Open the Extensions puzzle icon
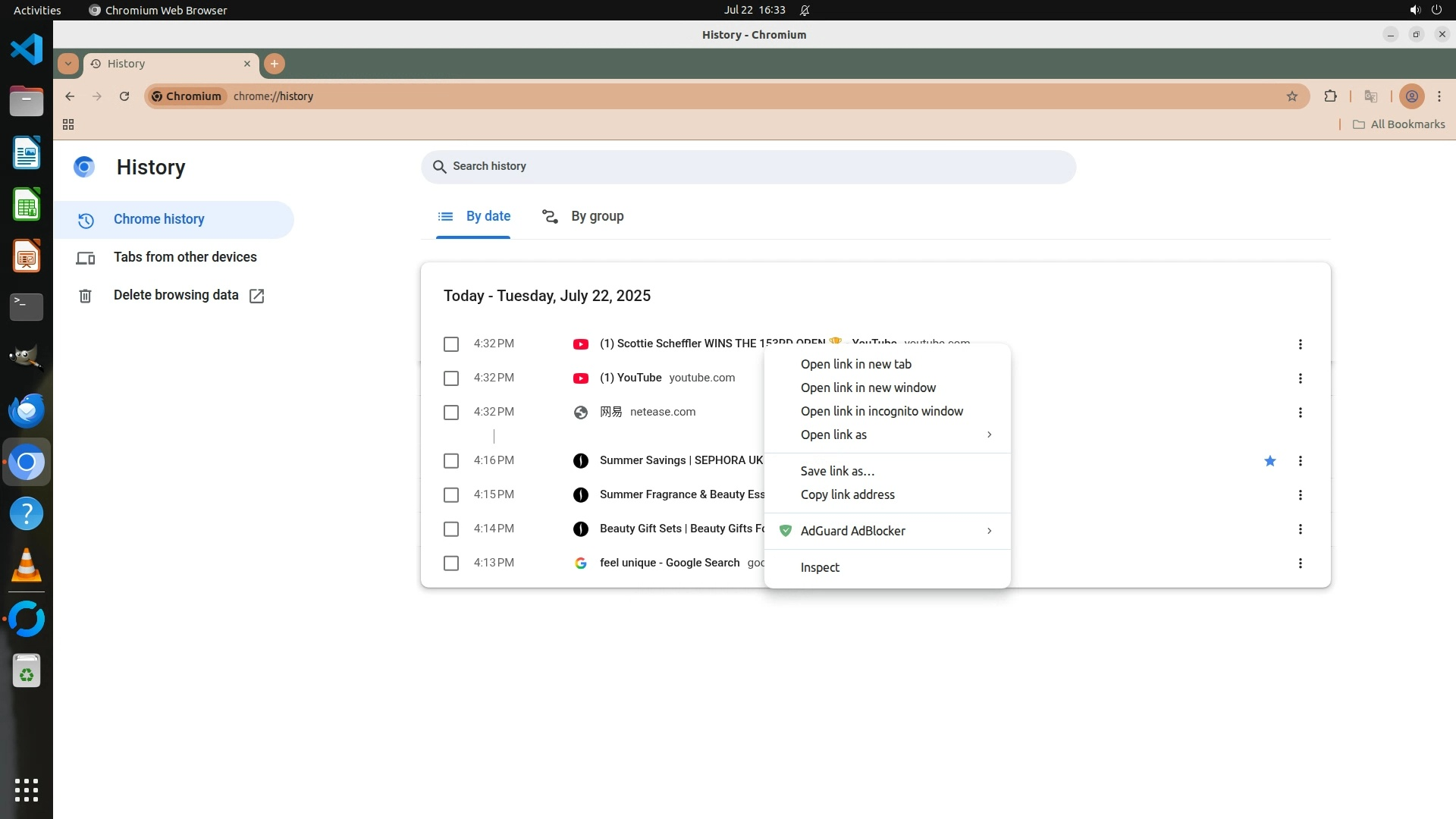The height and width of the screenshot is (819, 1456). coord(1330,96)
